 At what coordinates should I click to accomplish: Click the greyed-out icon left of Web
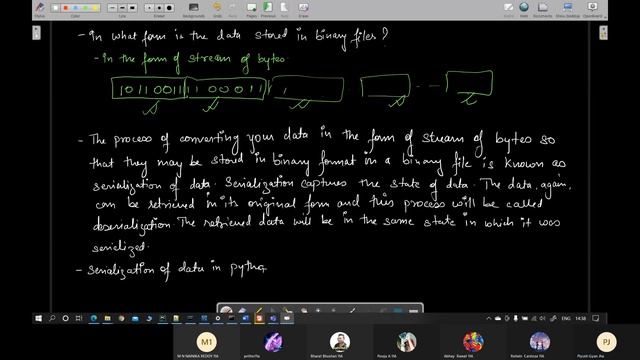tap(509, 9)
